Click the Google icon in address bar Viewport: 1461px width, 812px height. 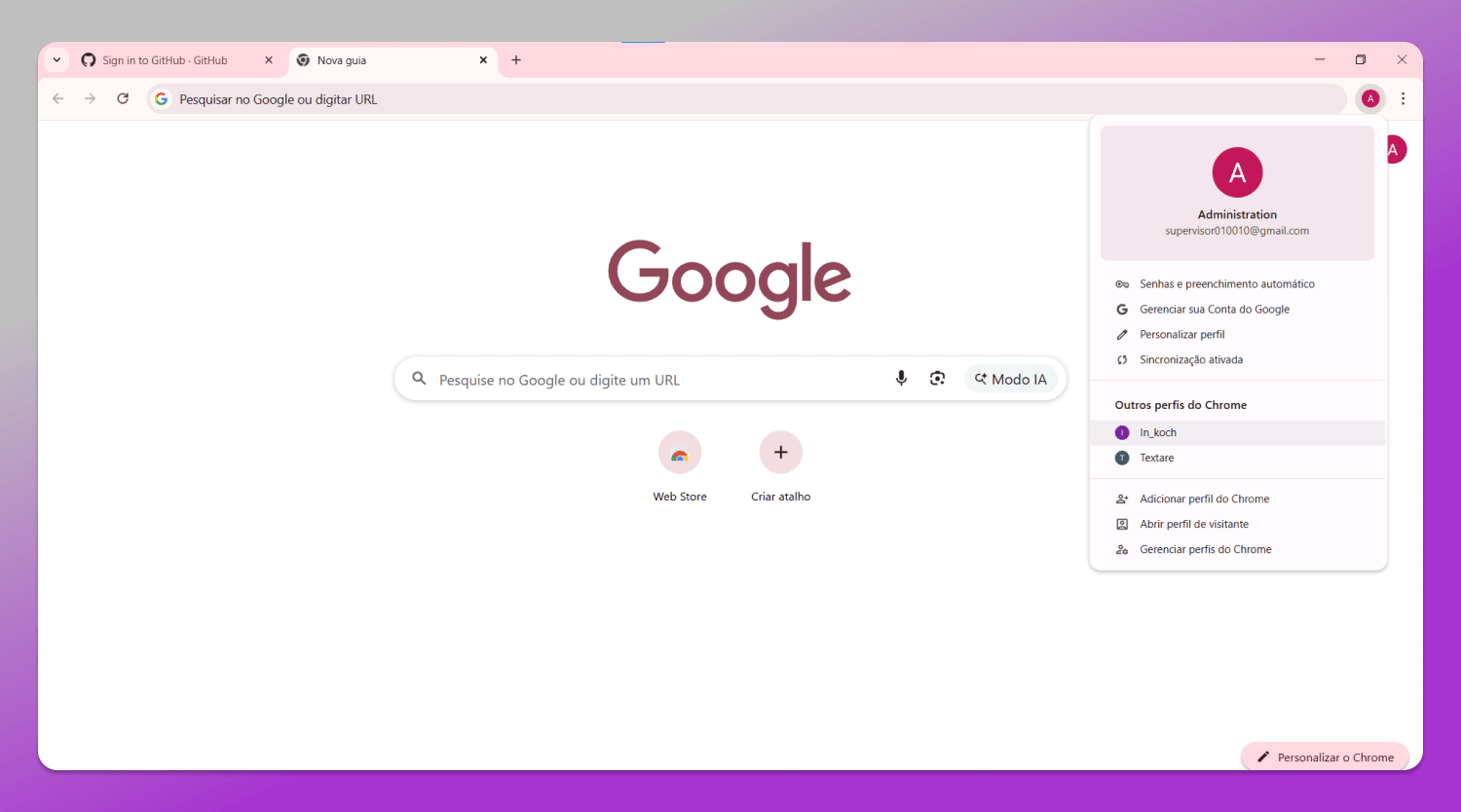(162, 99)
